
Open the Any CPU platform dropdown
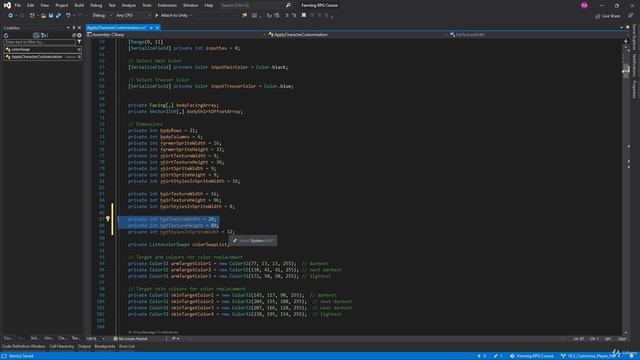133,16
